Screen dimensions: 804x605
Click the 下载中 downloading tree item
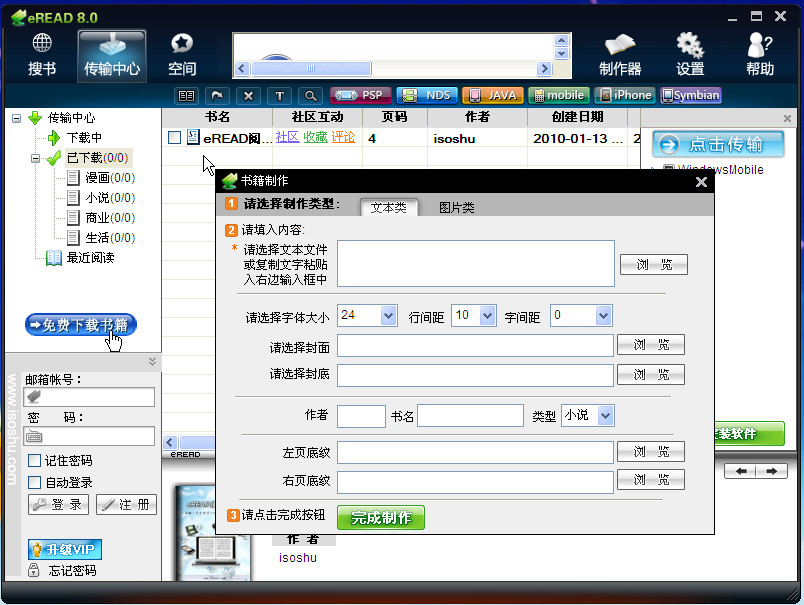[84, 137]
